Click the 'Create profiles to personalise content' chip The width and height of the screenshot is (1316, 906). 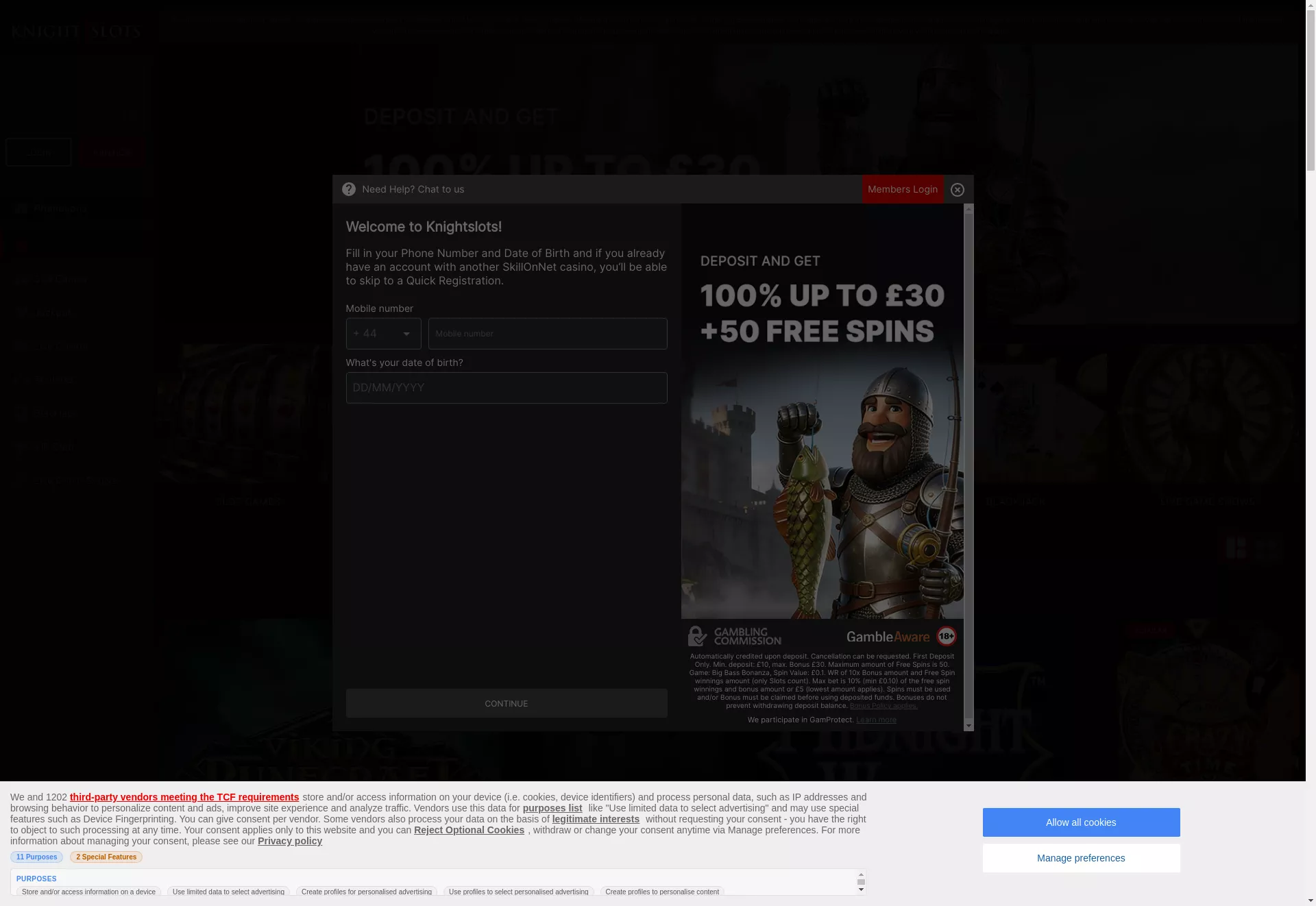coord(662,892)
